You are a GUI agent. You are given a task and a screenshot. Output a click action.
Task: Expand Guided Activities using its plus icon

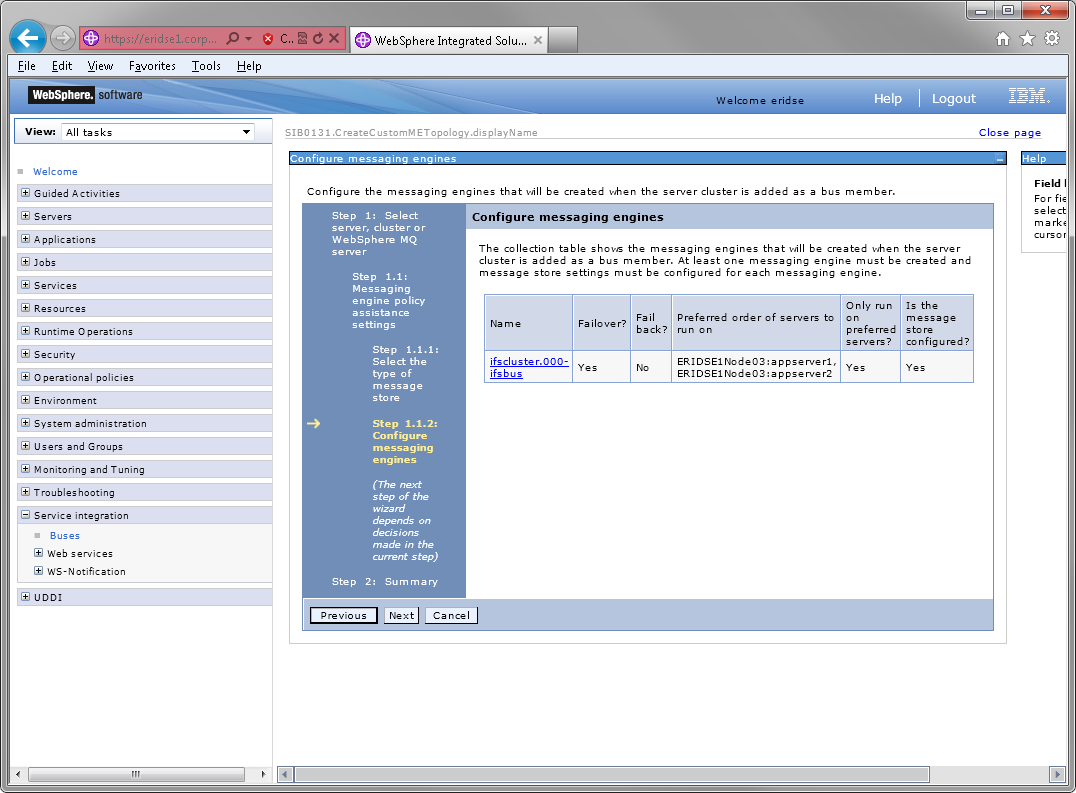click(x=25, y=193)
